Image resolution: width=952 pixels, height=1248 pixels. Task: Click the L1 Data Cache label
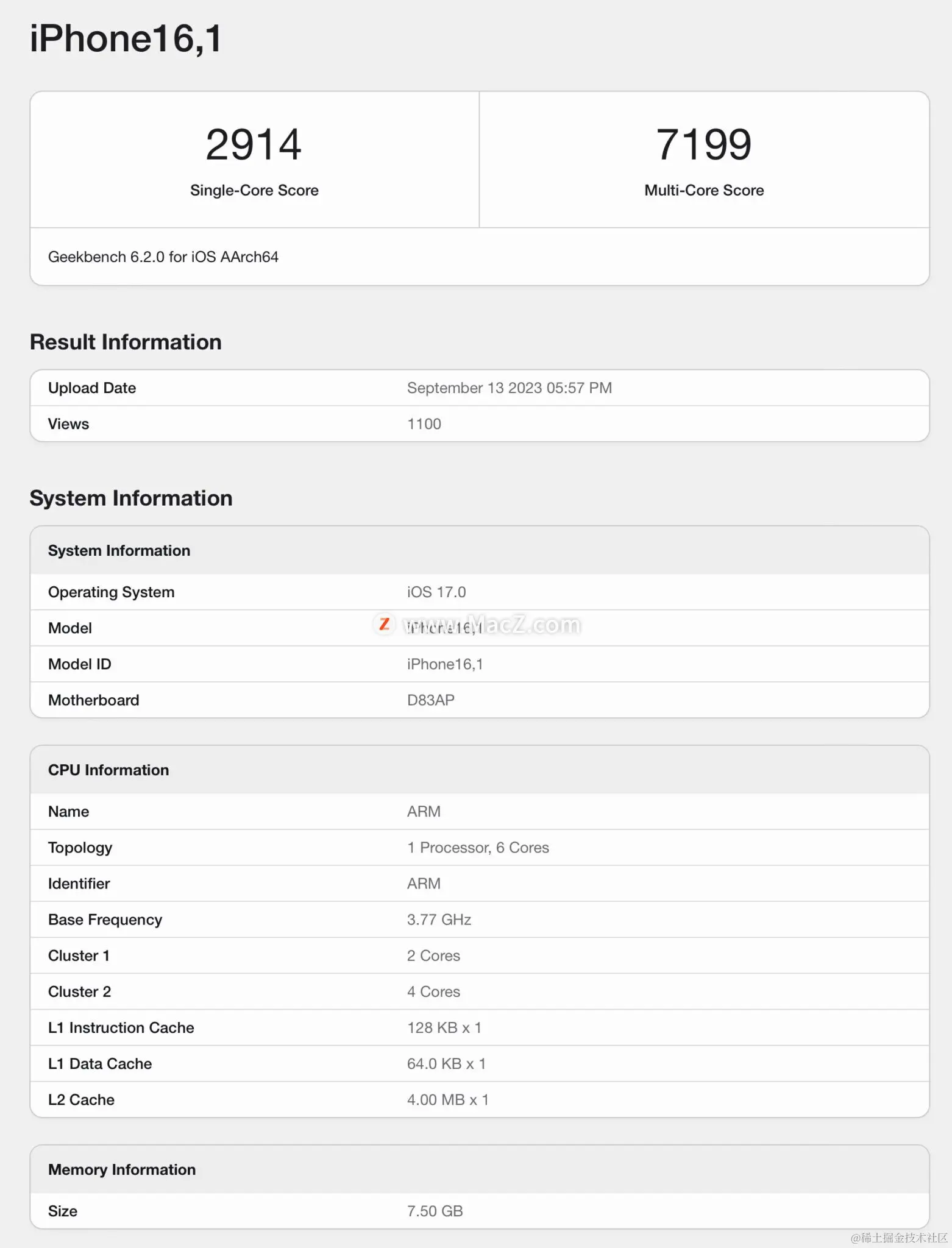click(100, 1063)
